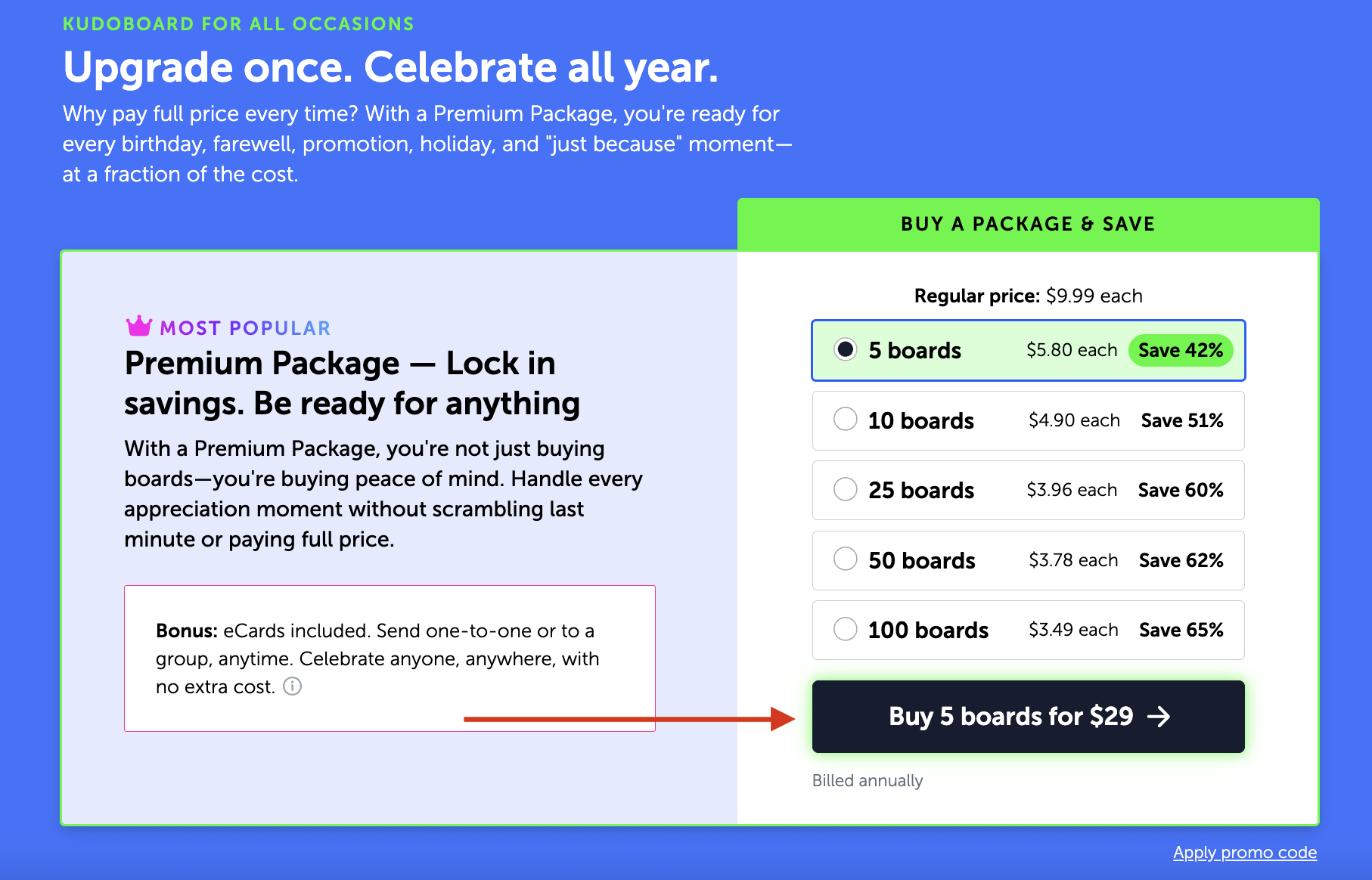Select the 5 boards radio button
Screen dimensions: 1372x880
pos(845,349)
